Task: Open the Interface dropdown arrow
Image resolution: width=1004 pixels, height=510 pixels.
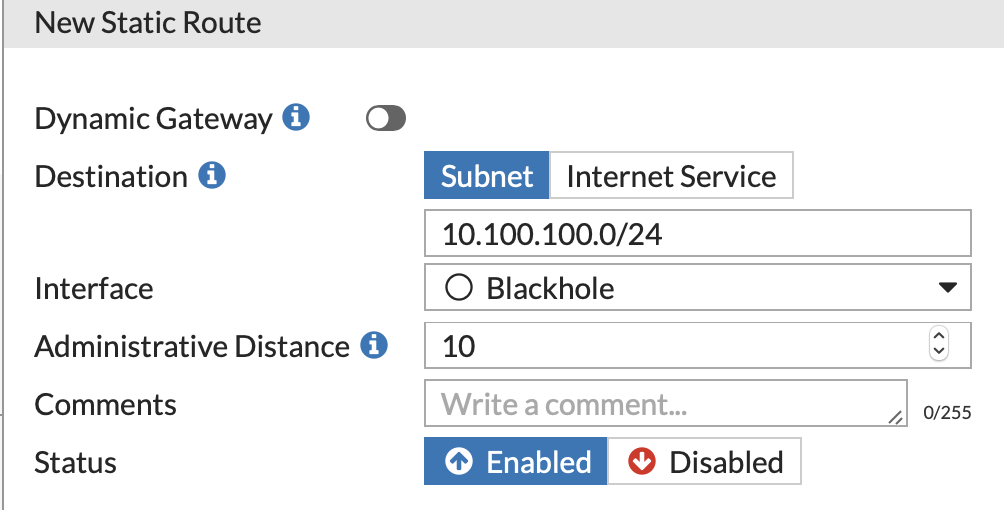Action: click(x=948, y=288)
